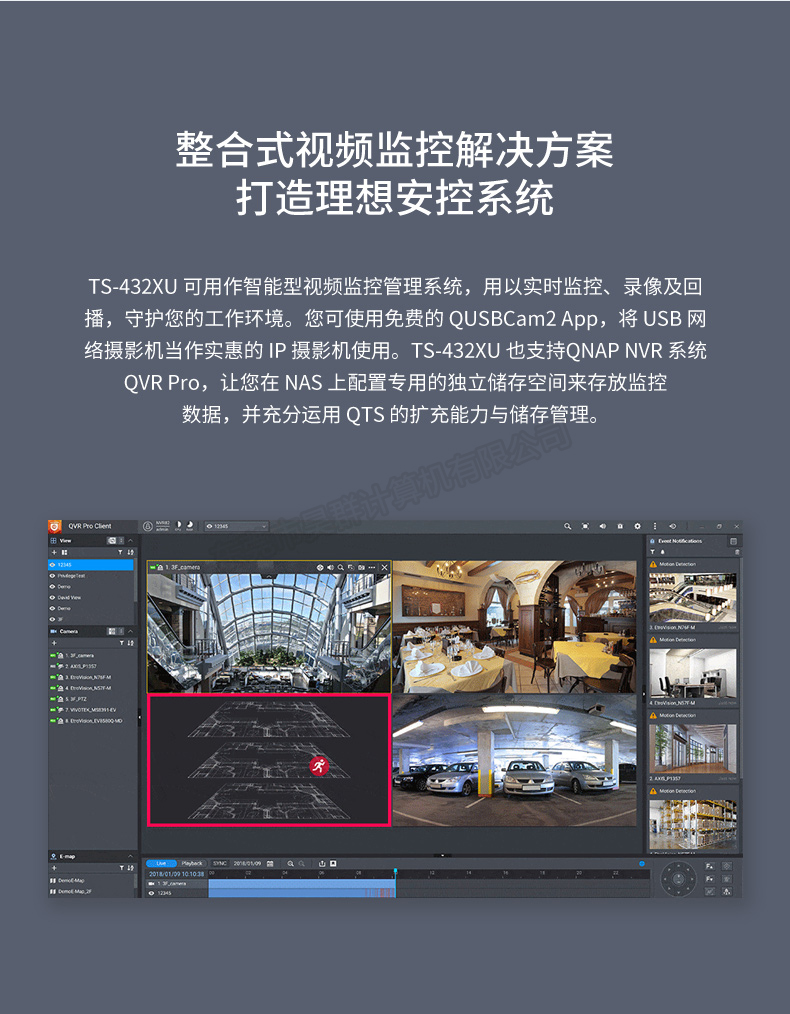Export video with timeline export icon

click(322, 863)
